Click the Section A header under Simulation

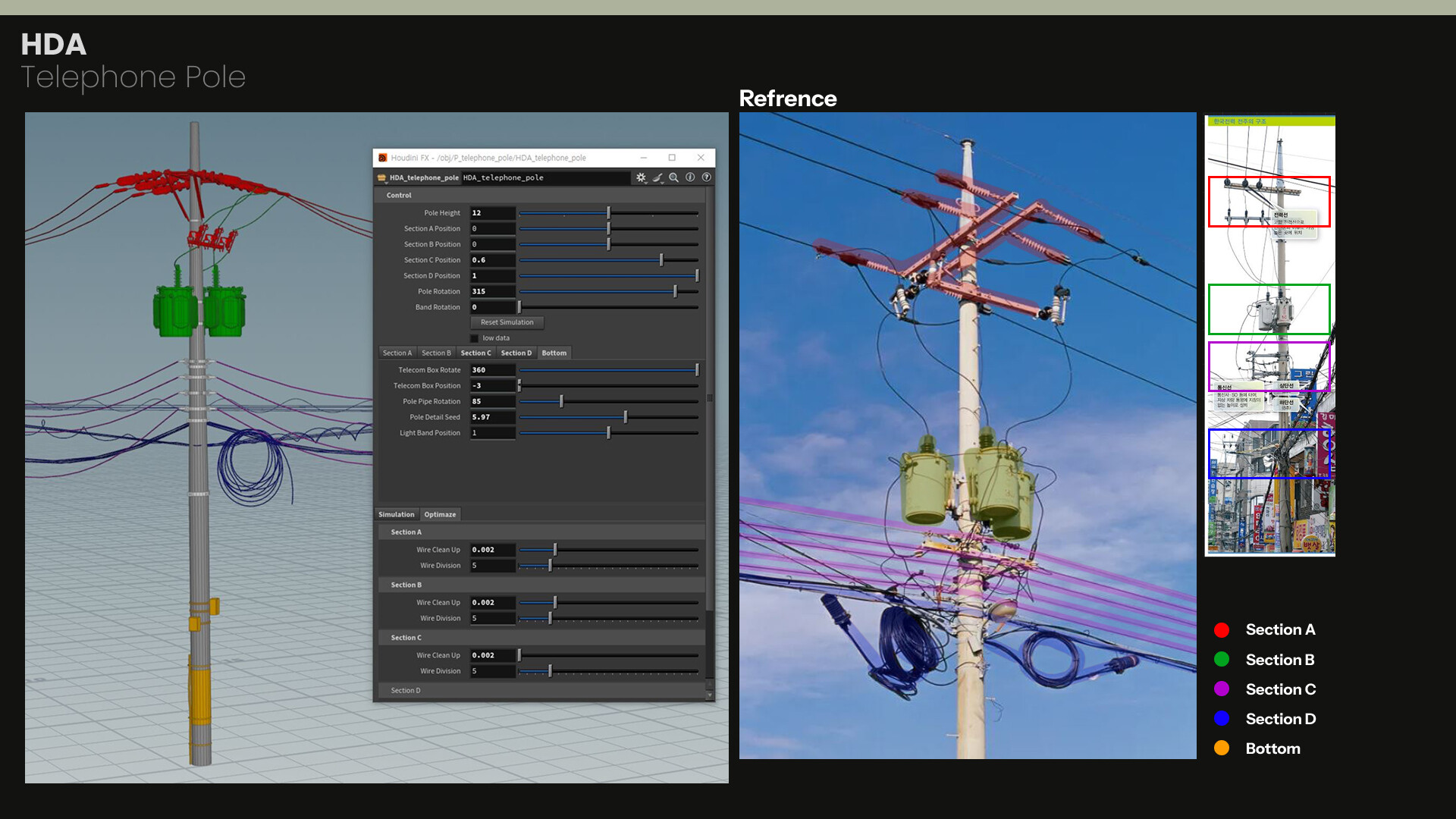click(541, 532)
